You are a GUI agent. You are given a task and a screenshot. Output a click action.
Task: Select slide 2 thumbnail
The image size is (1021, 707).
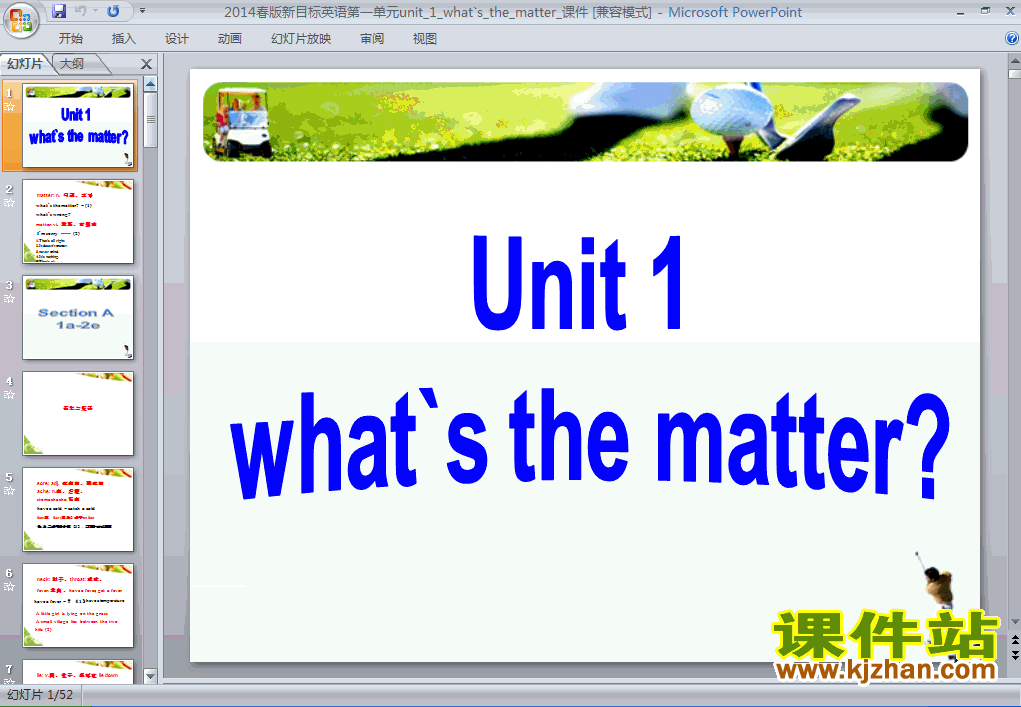78,221
